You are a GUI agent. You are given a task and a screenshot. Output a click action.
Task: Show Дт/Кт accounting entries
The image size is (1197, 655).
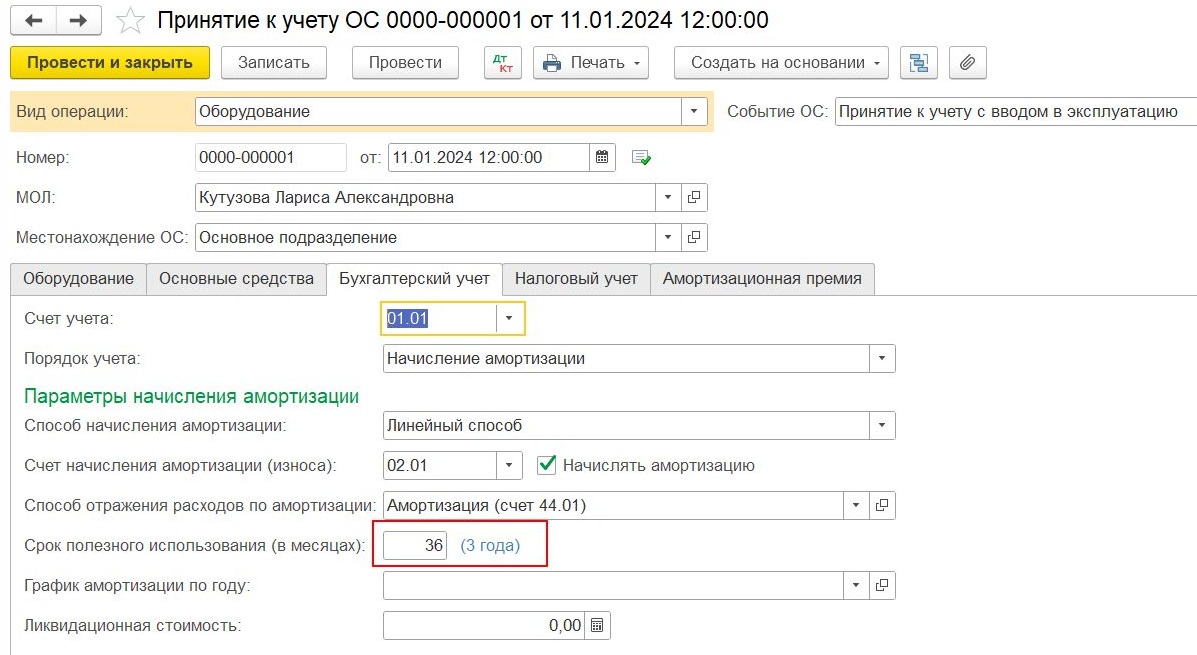(502, 62)
